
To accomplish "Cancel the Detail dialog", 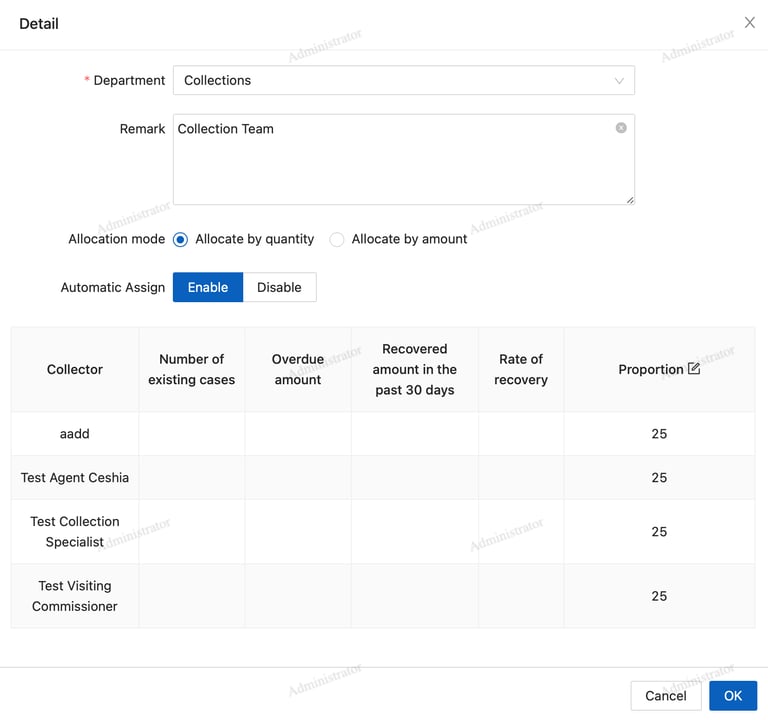I will [666, 696].
